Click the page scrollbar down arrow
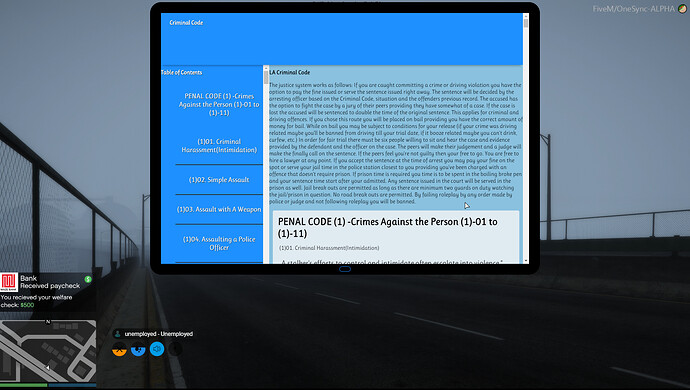 pos(525,261)
